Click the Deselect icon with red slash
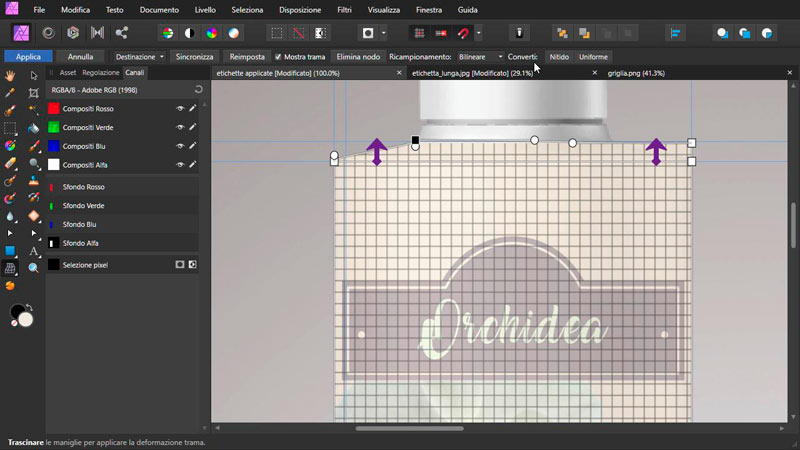This screenshot has height=450, width=800. tap(298, 33)
